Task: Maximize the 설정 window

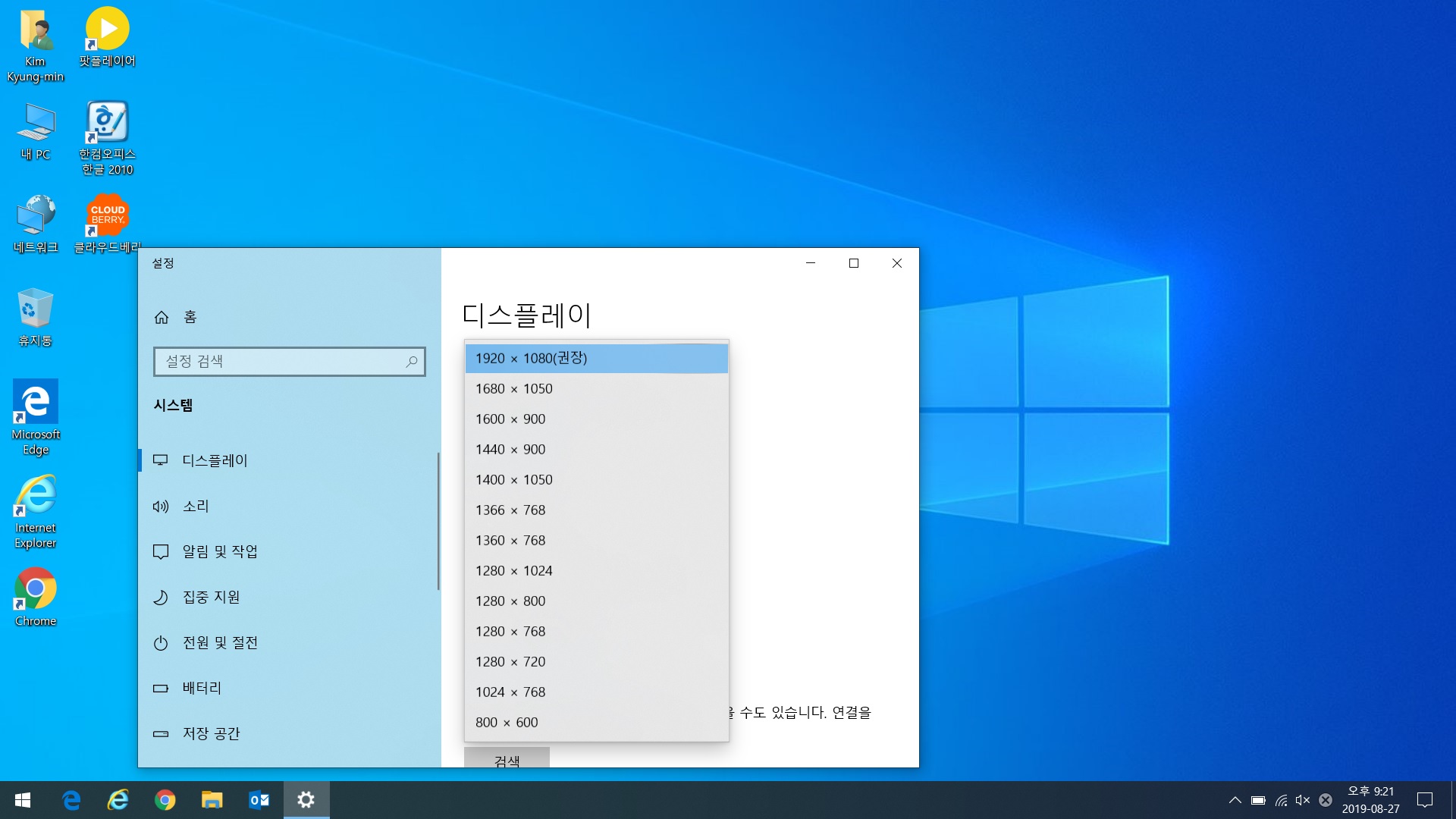Action: (x=854, y=263)
